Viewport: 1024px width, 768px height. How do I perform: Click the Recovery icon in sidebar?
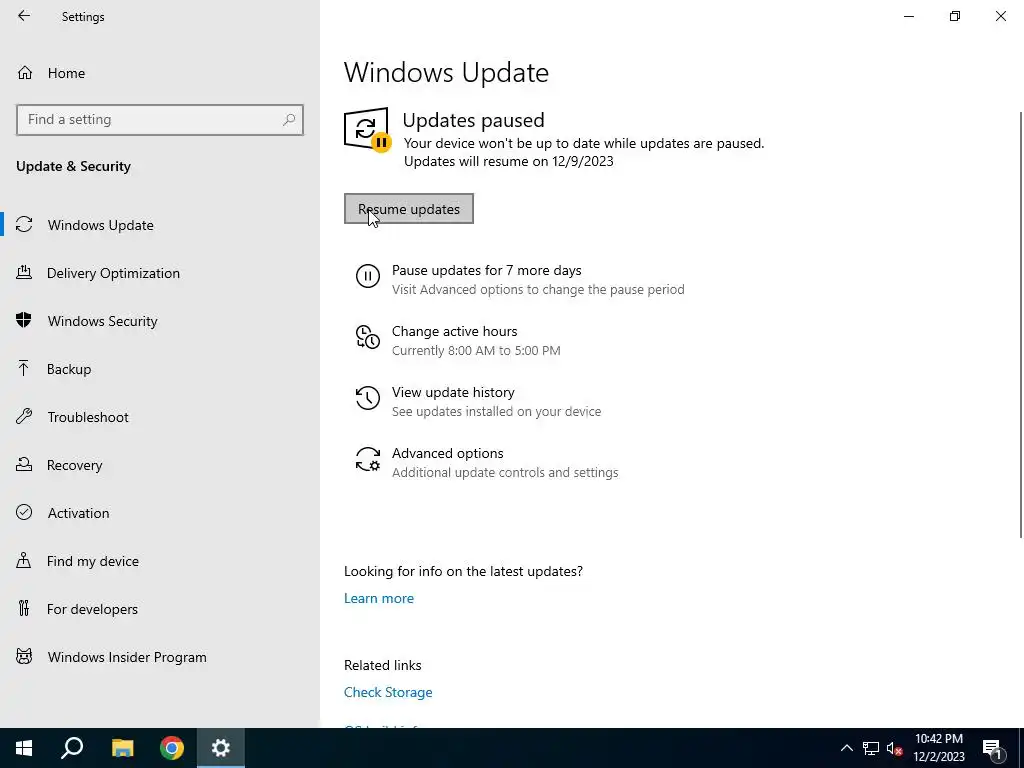coord(24,465)
